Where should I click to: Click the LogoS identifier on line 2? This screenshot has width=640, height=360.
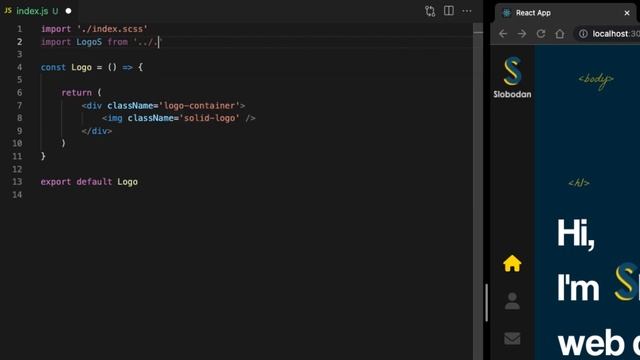click(x=89, y=42)
